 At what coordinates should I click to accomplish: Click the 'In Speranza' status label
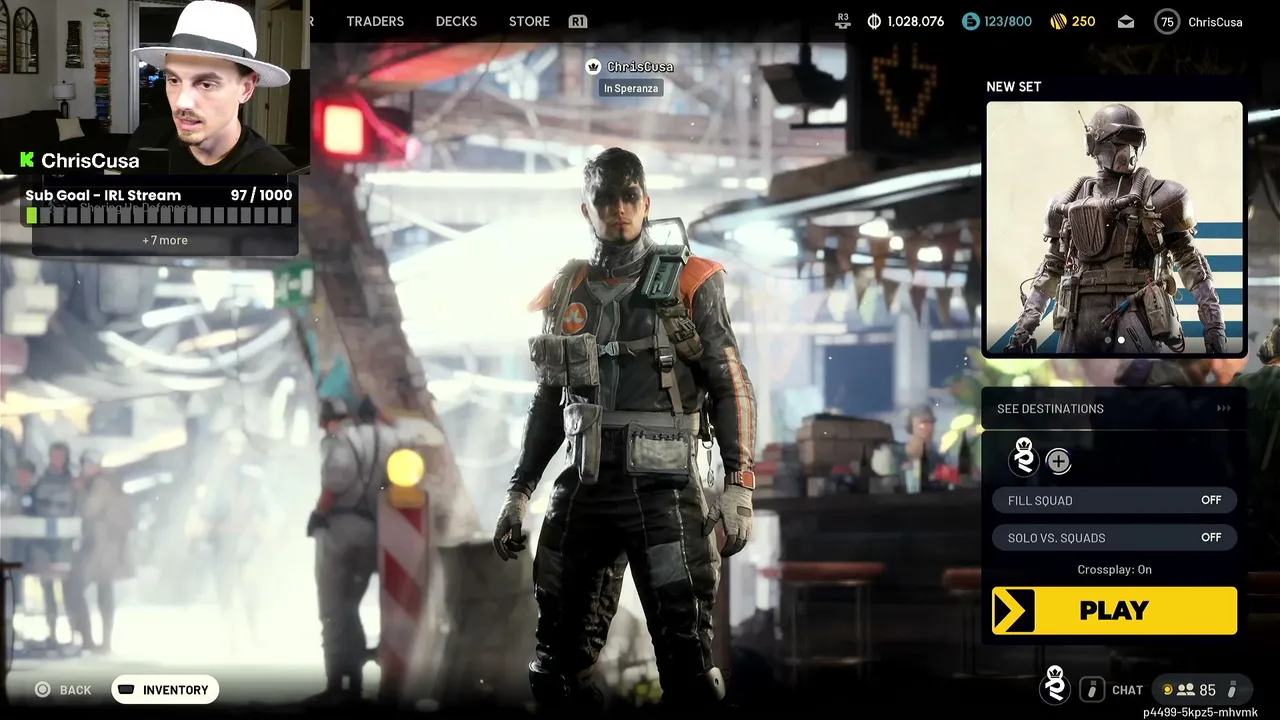pos(631,88)
